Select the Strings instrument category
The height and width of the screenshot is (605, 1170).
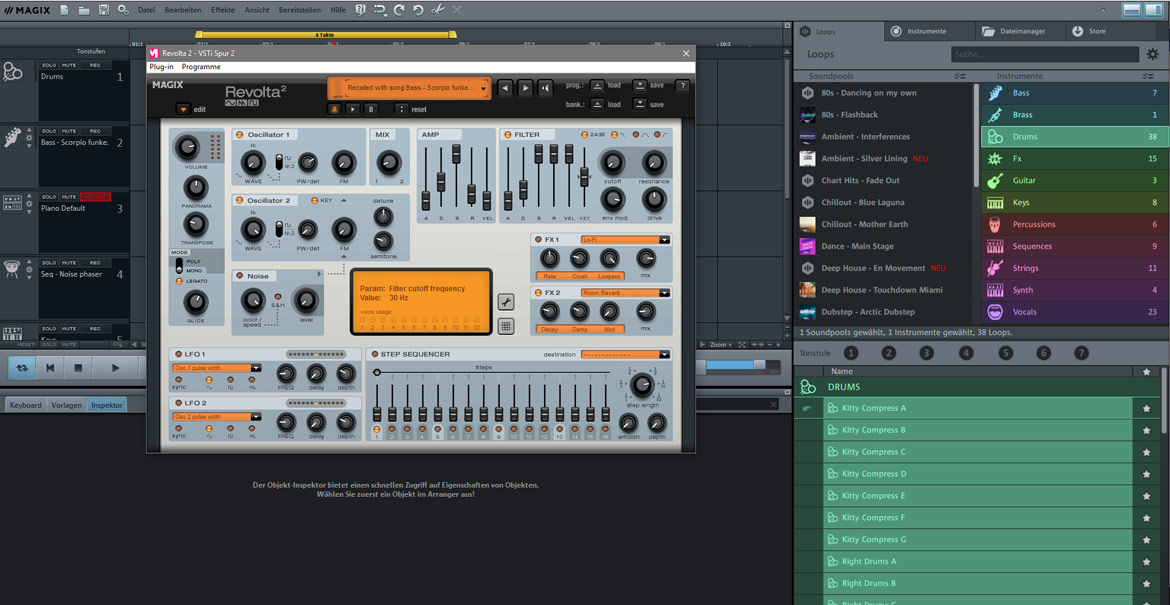[1072, 268]
